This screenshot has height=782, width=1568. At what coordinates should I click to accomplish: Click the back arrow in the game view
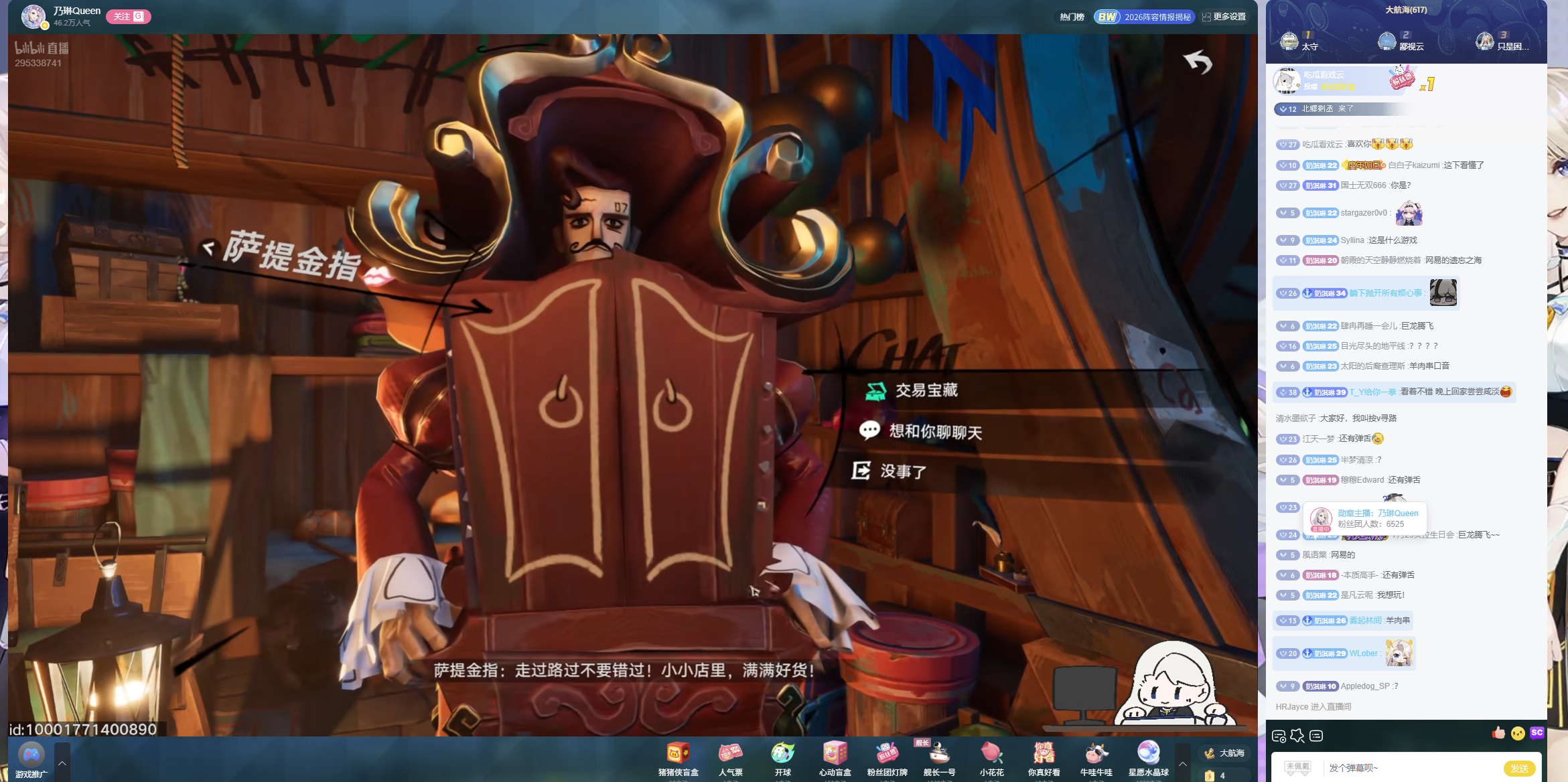coord(1198,62)
